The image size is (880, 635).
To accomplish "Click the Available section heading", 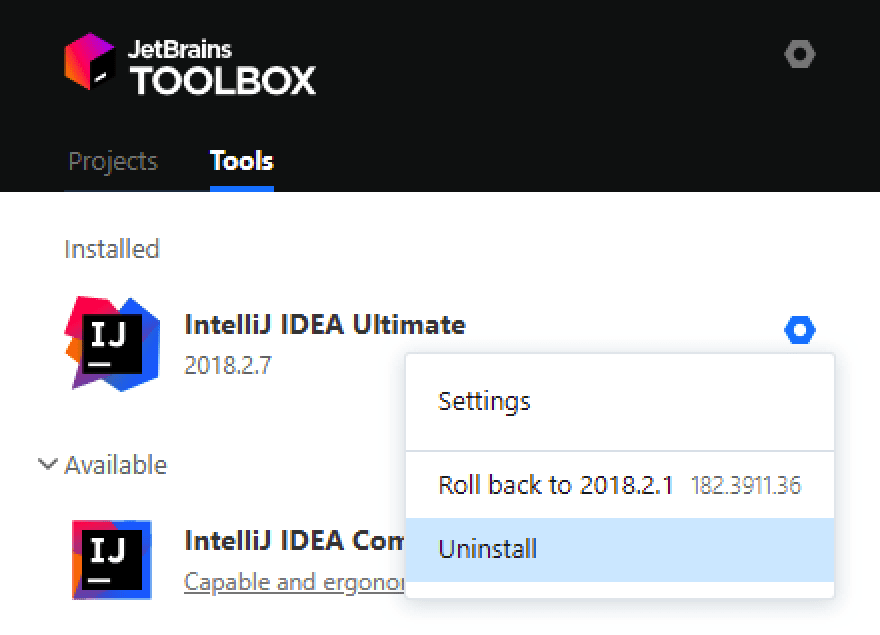I will pos(116,465).
